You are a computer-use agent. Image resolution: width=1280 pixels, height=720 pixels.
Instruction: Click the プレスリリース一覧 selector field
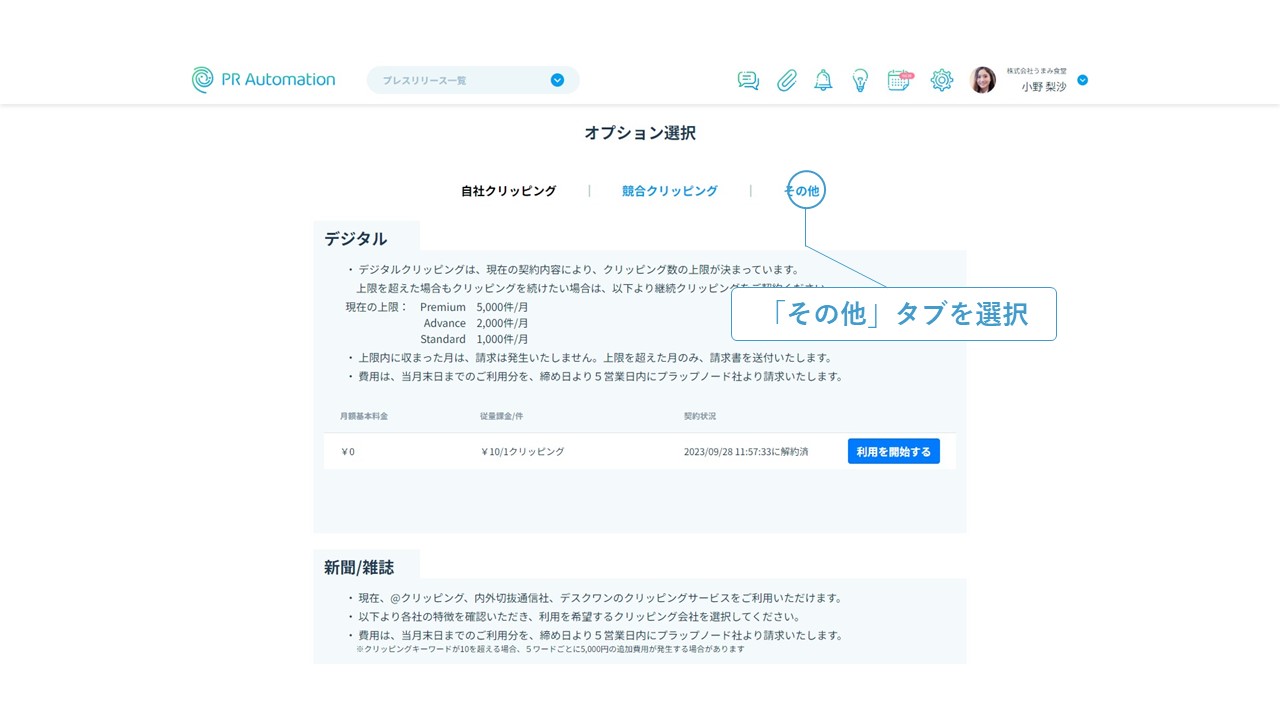[460, 80]
